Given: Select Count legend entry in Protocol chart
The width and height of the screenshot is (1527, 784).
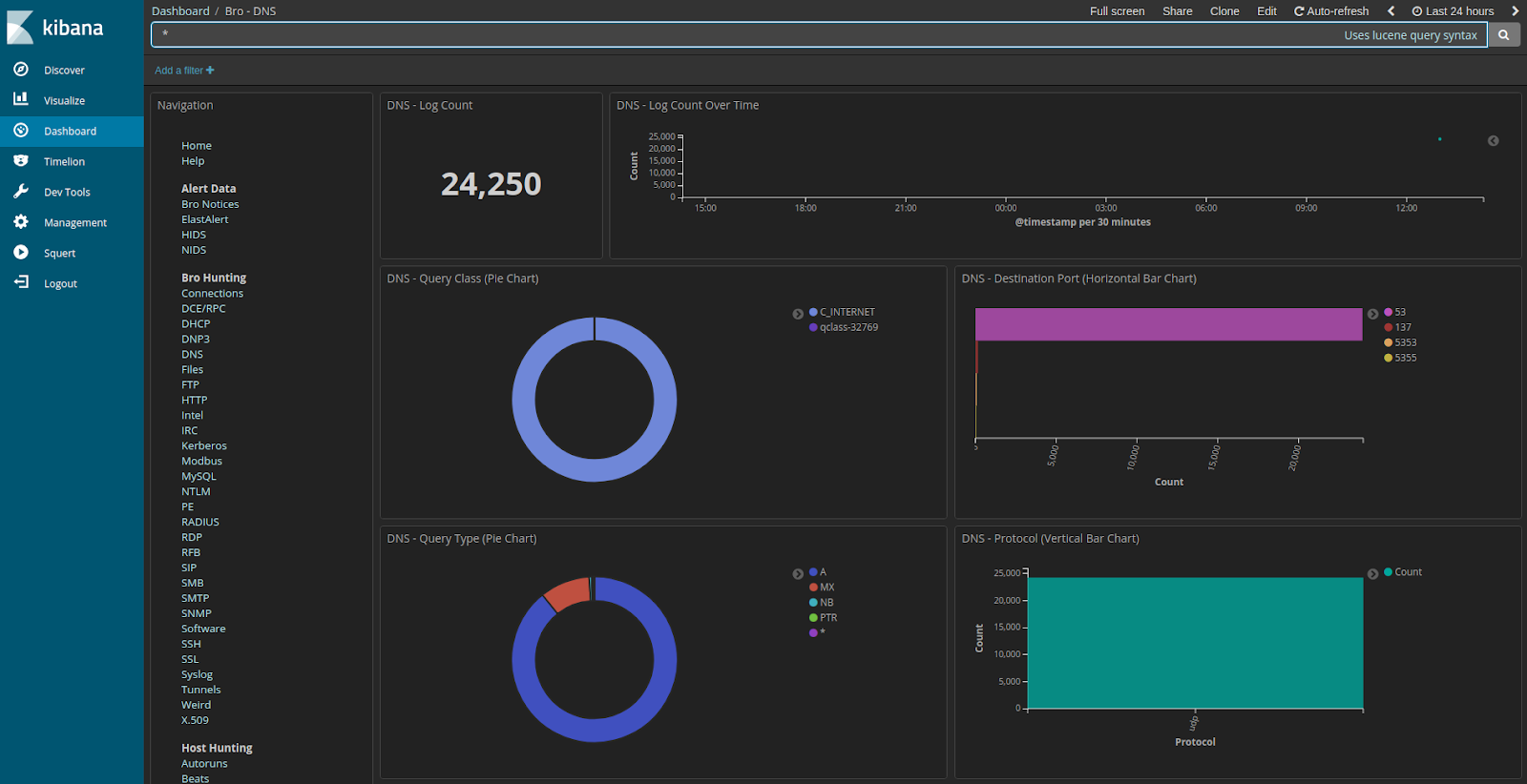Looking at the screenshot, I should 1403,572.
